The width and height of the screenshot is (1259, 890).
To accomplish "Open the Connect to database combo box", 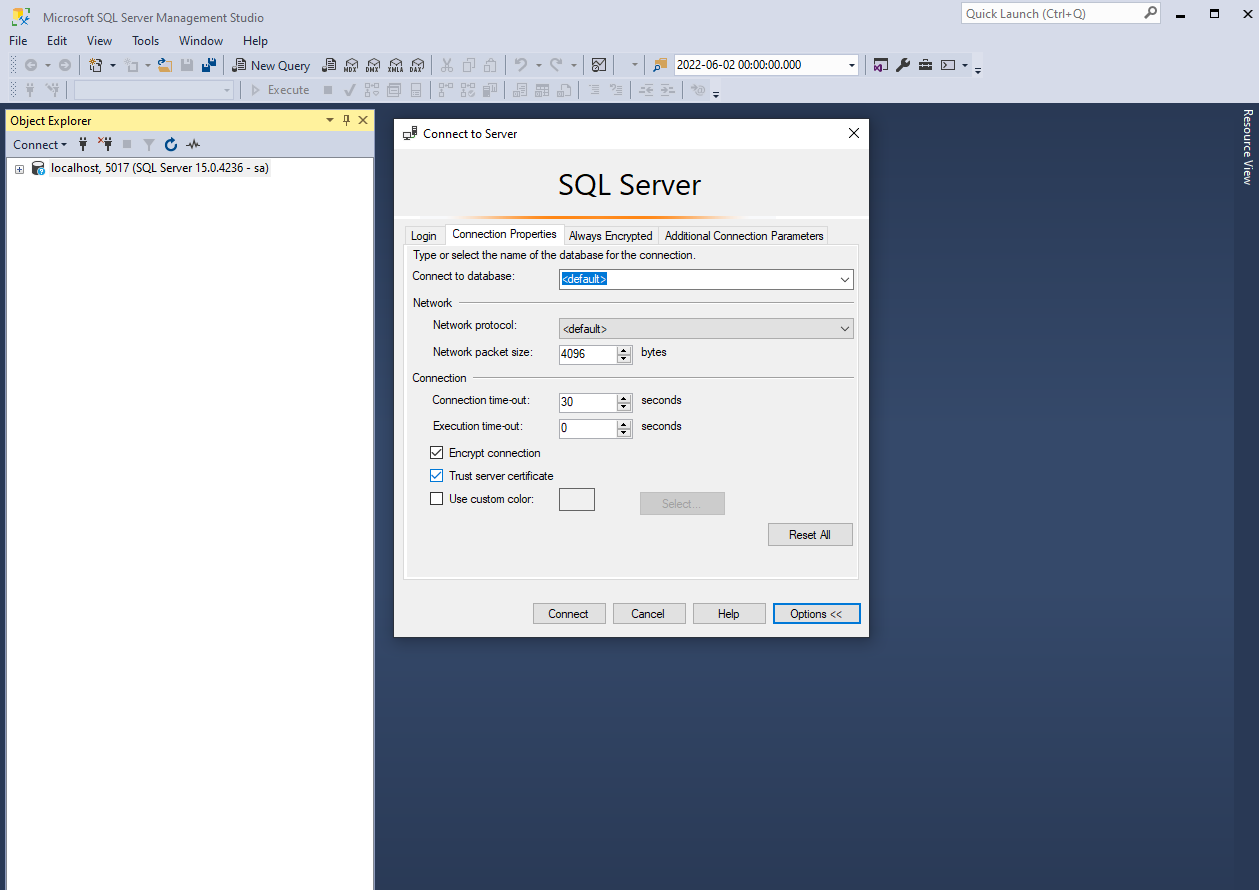I will (706, 279).
